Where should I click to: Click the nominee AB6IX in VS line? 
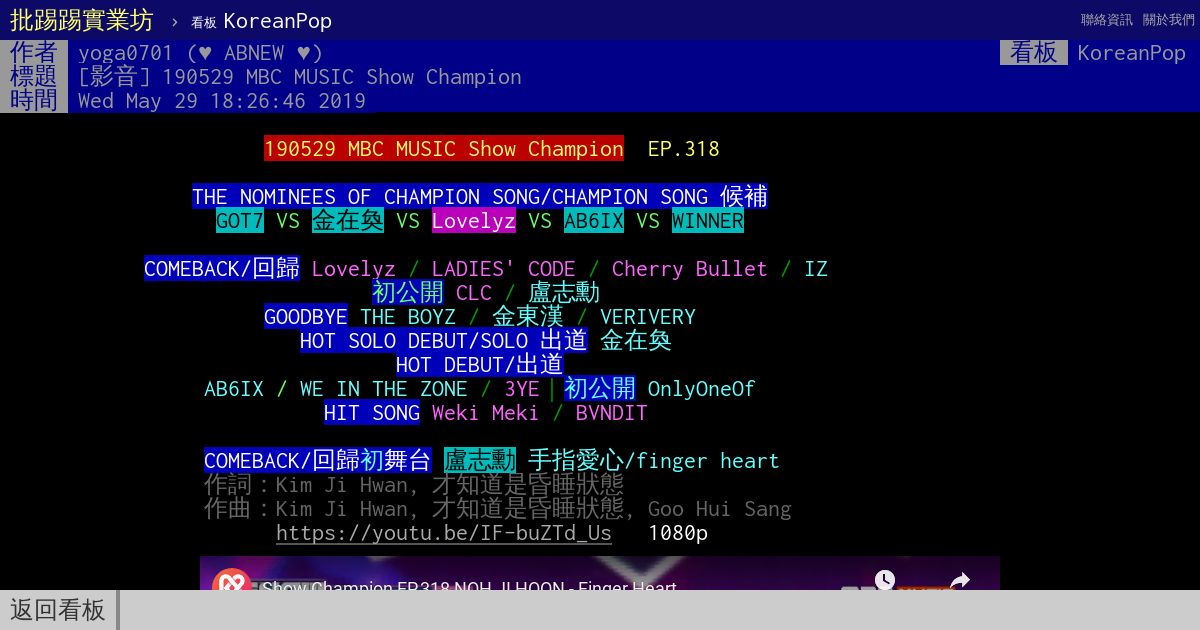point(594,221)
